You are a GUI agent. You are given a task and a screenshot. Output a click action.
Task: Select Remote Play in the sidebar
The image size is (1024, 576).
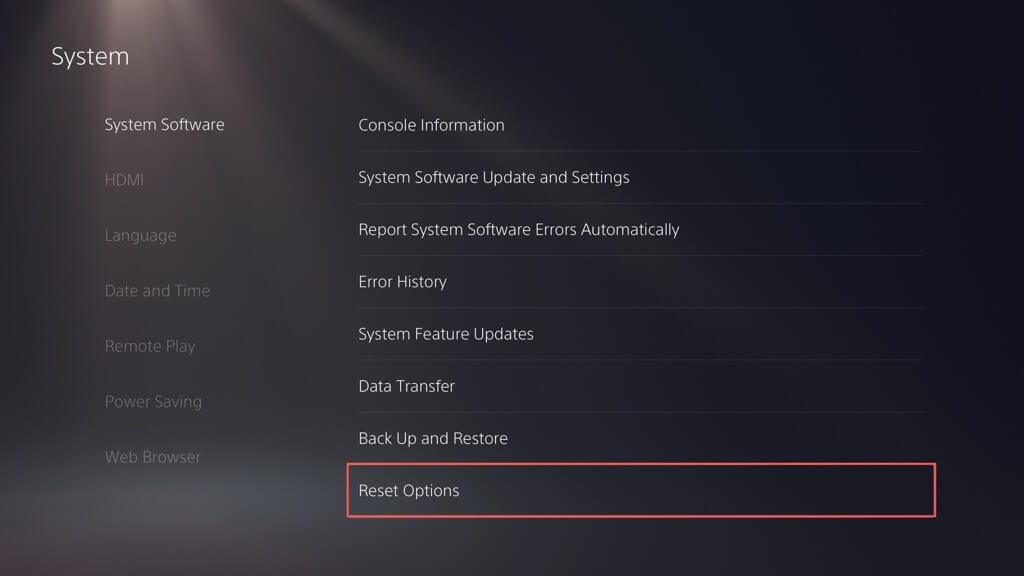pyautogui.click(x=150, y=346)
